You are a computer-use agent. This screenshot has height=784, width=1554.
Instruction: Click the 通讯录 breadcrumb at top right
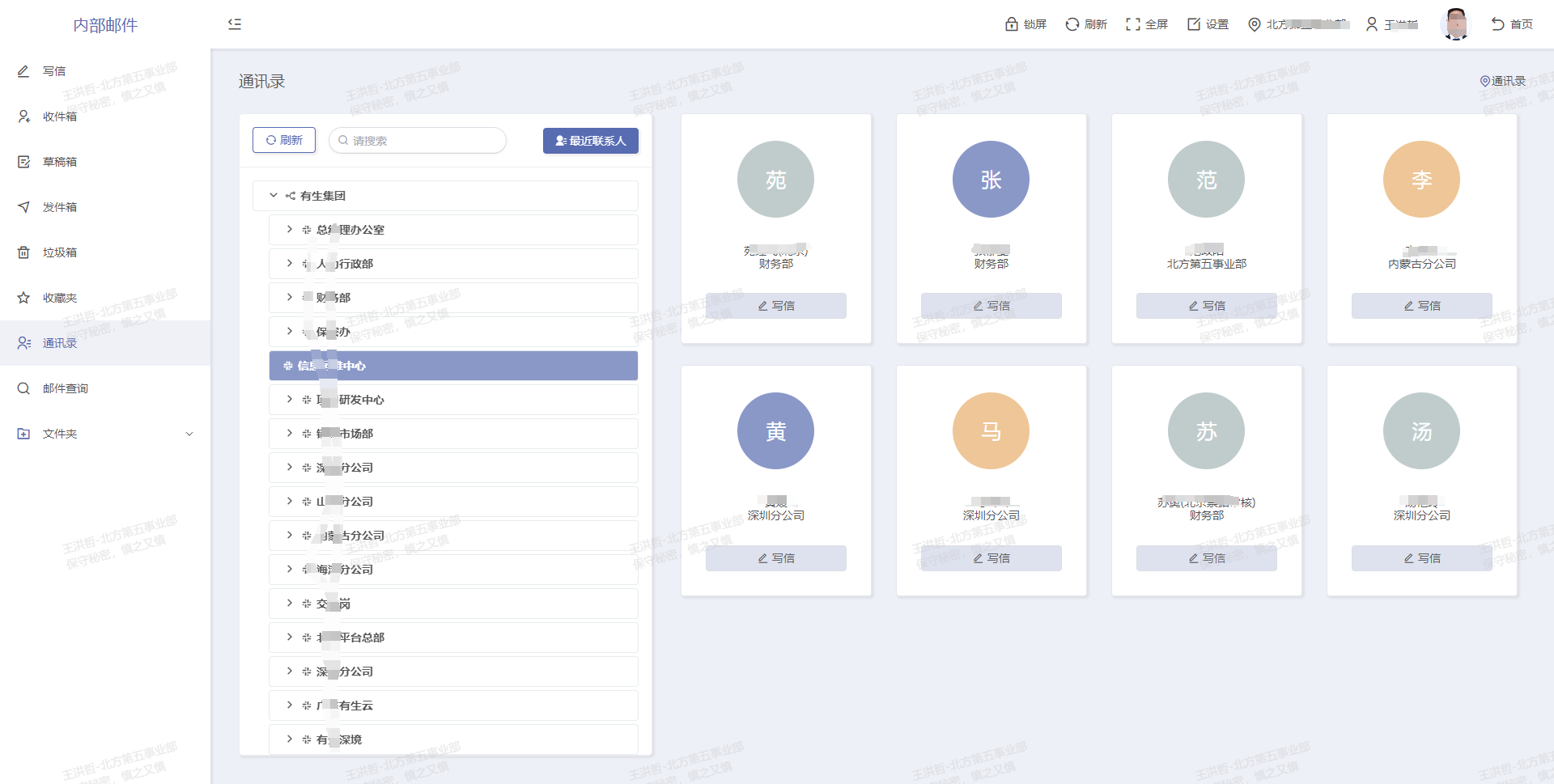(x=1503, y=81)
